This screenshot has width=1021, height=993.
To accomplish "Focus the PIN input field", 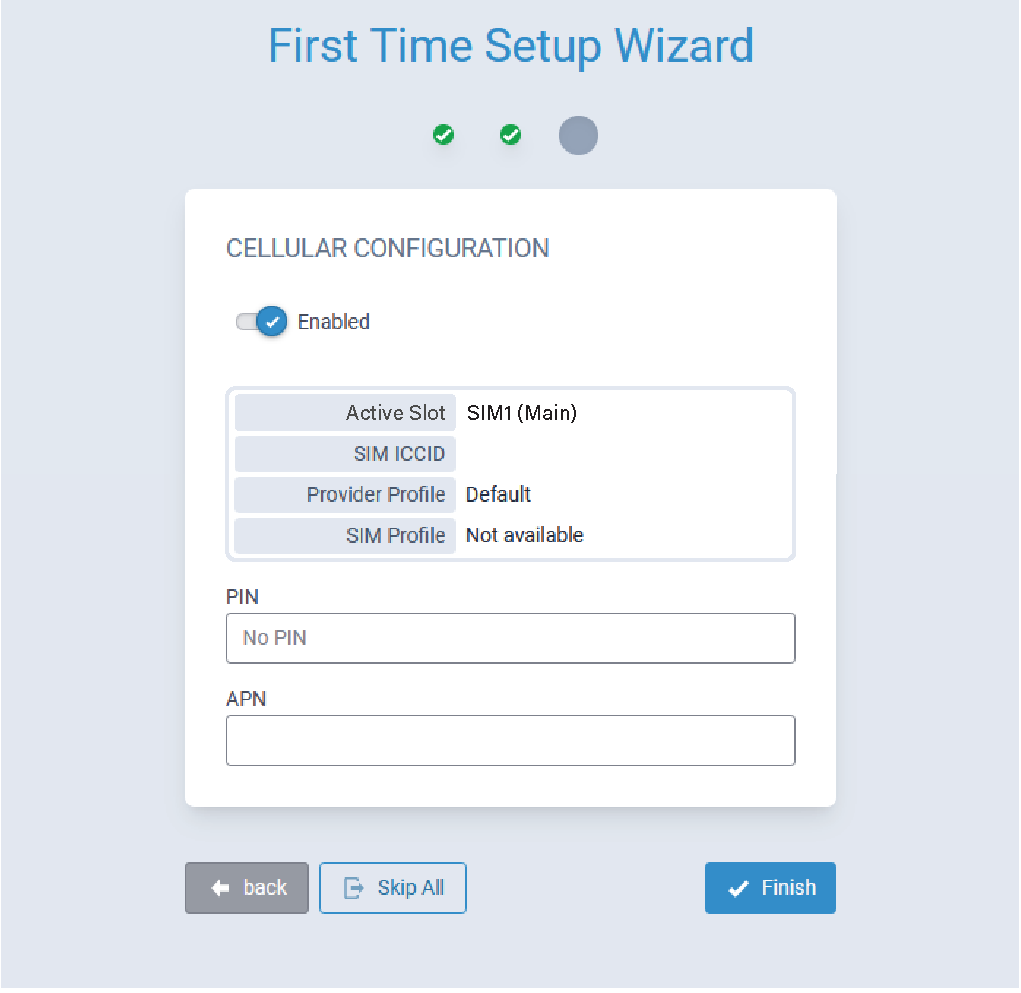I will [x=510, y=638].
